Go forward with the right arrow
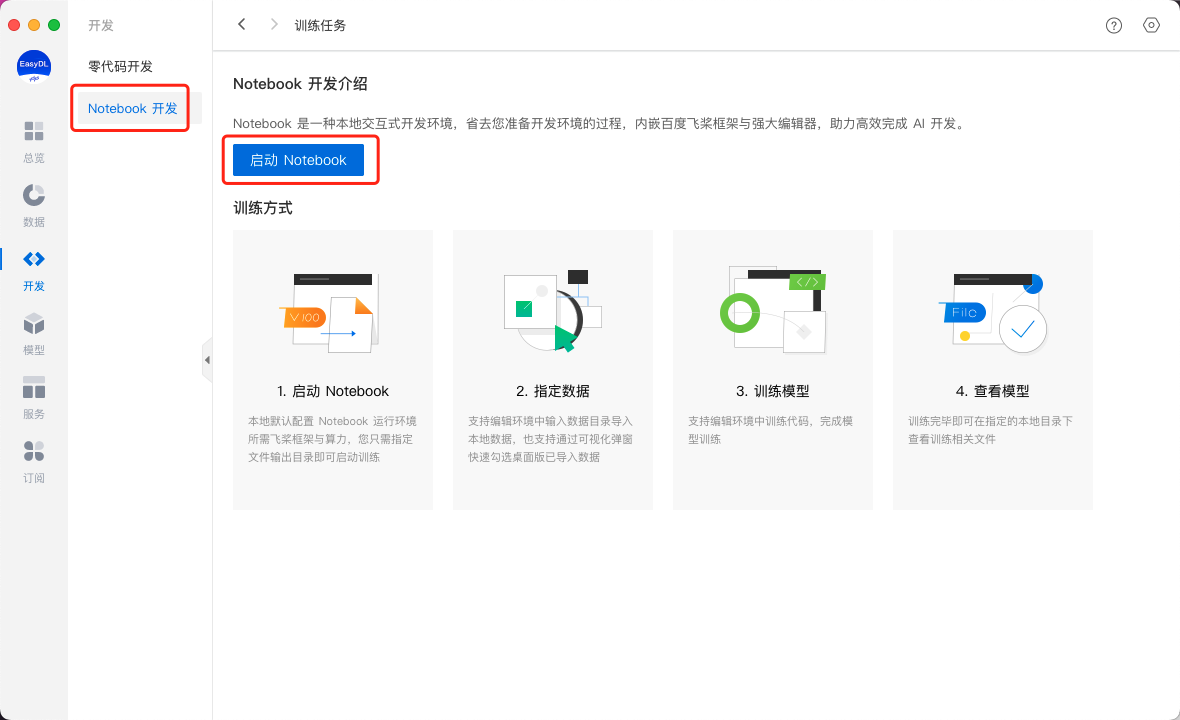The image size is (1180, 720). [274, 25]
